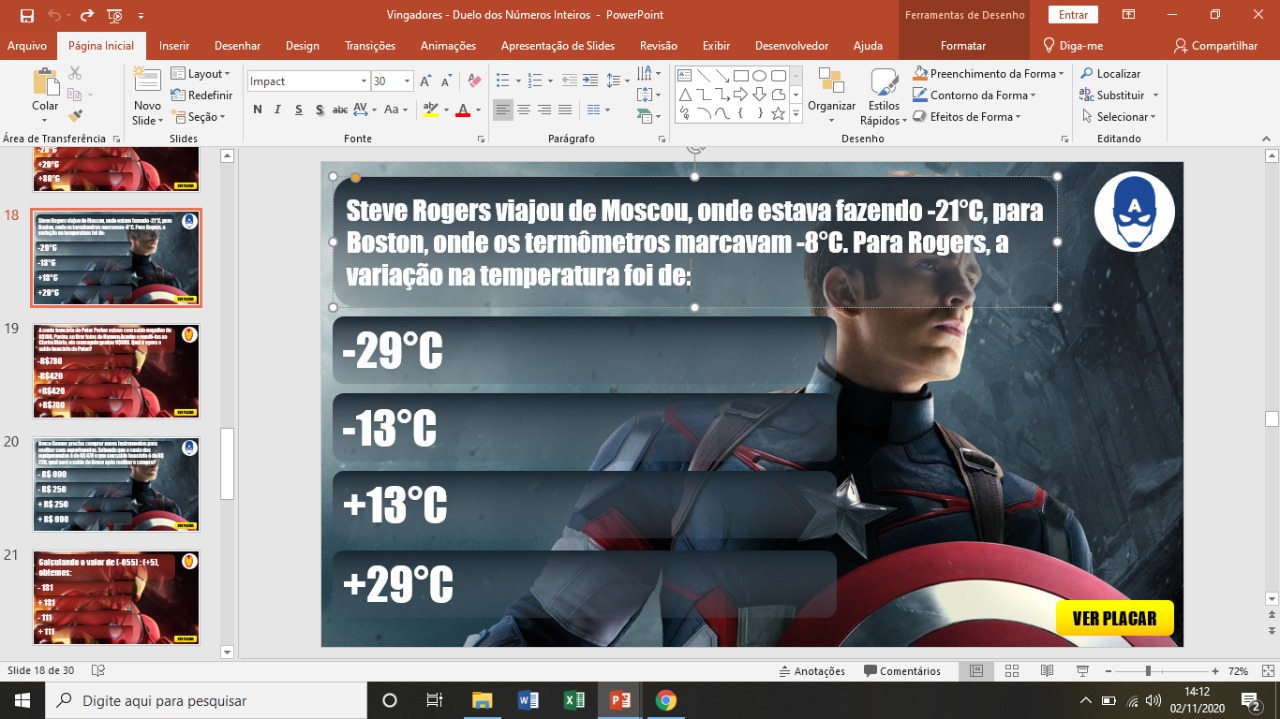Screen dimensions: 1280x719
Task: Click the Entrar sign-in button
Action: coord(1073,15)
